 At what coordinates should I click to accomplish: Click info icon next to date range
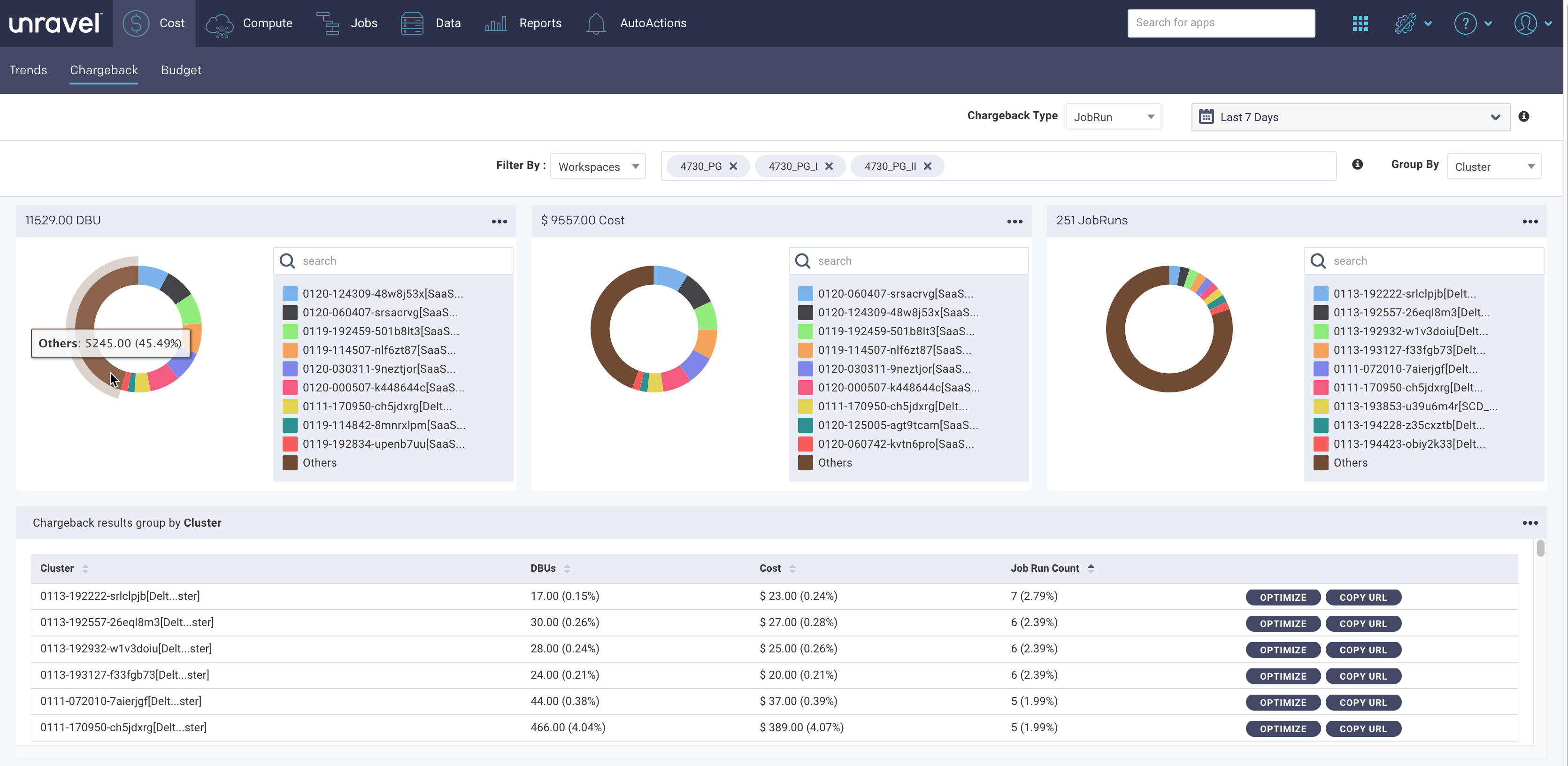point(1523,116)
